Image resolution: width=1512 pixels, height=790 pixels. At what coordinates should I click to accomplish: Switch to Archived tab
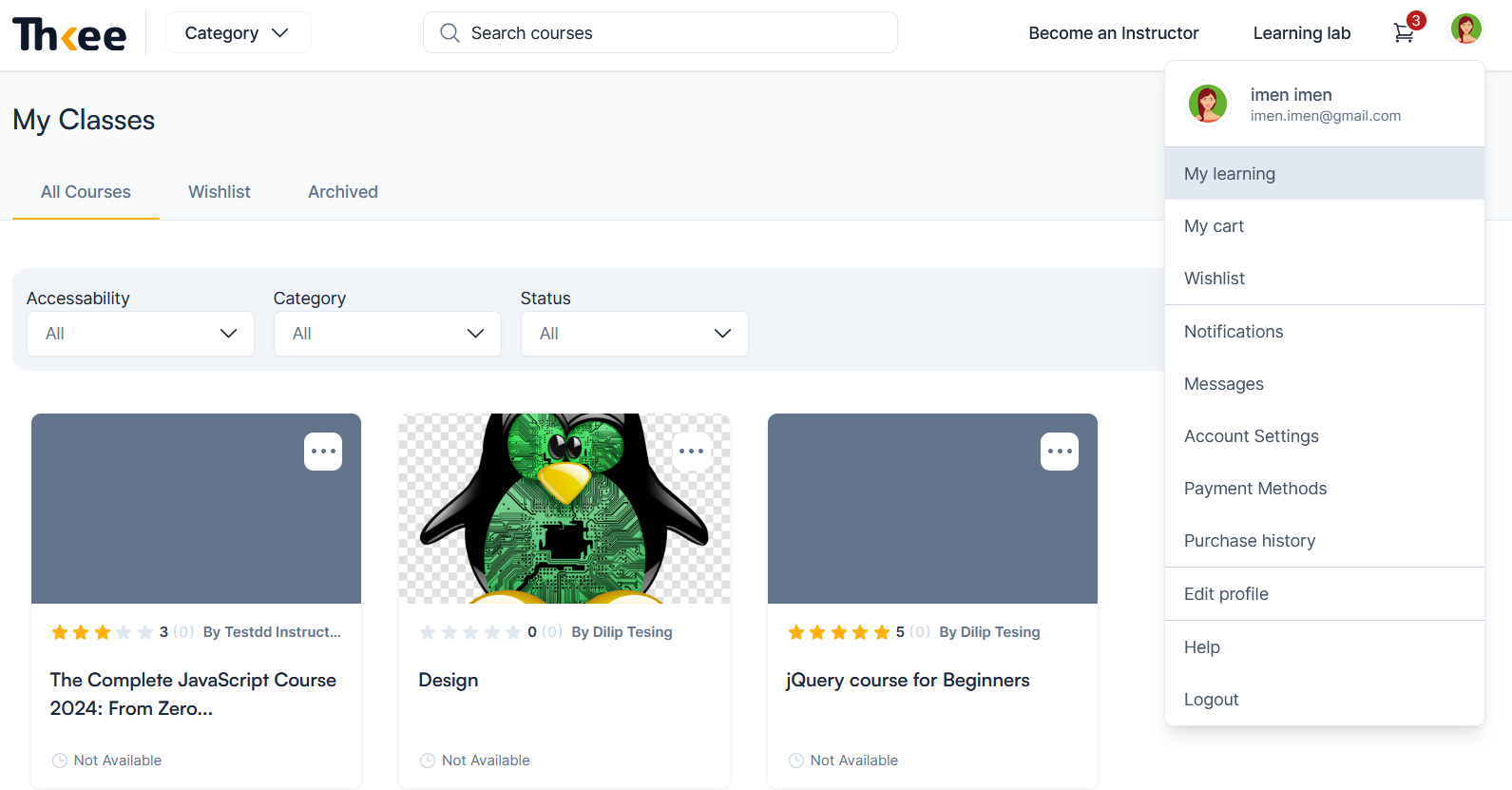pyautogui.click(x=343, y=192)
